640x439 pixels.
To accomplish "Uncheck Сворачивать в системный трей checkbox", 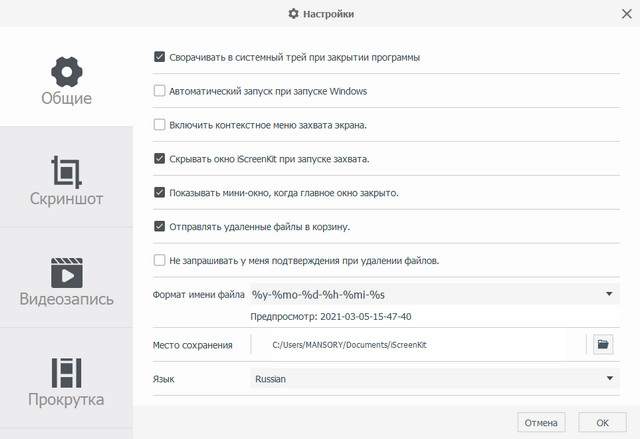I will 159,57.
